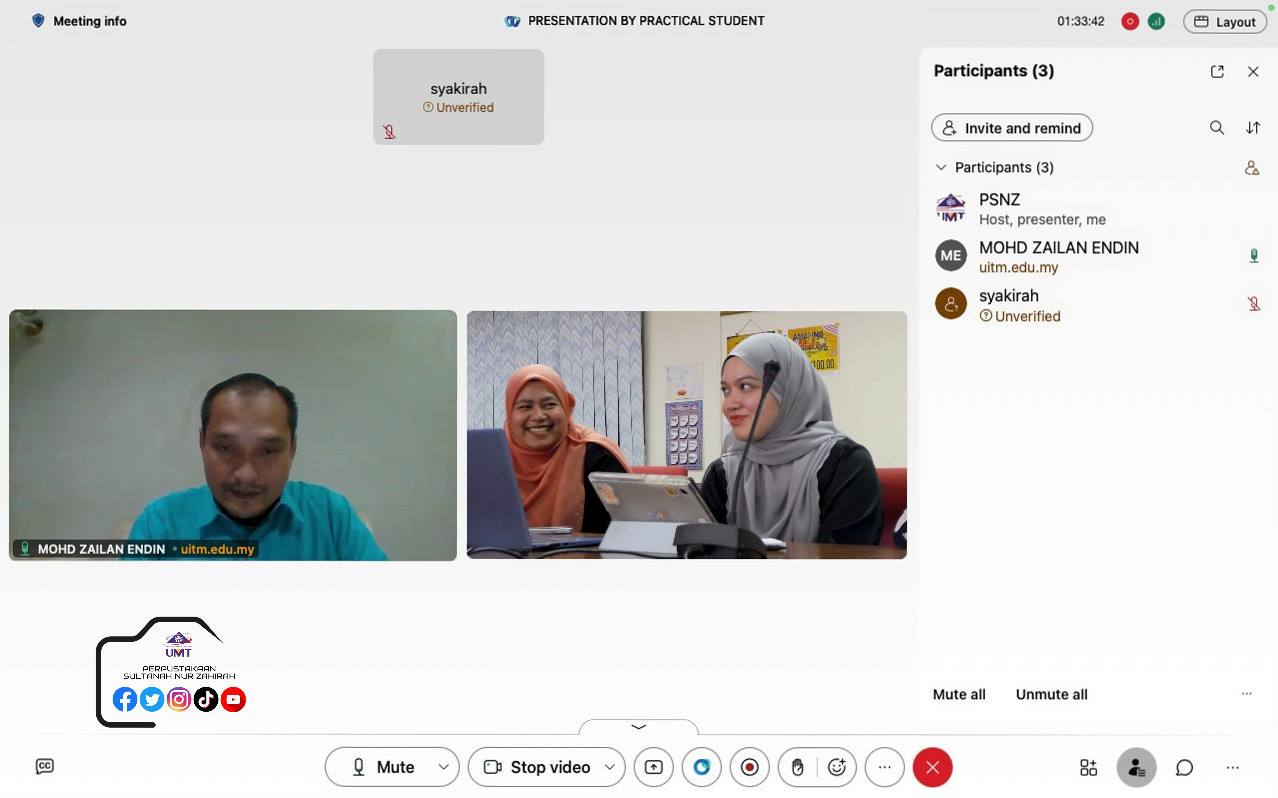This screenshot has height=798, width=1278.
Task: Click the record meeting icon
Action: tap(750, 767)
